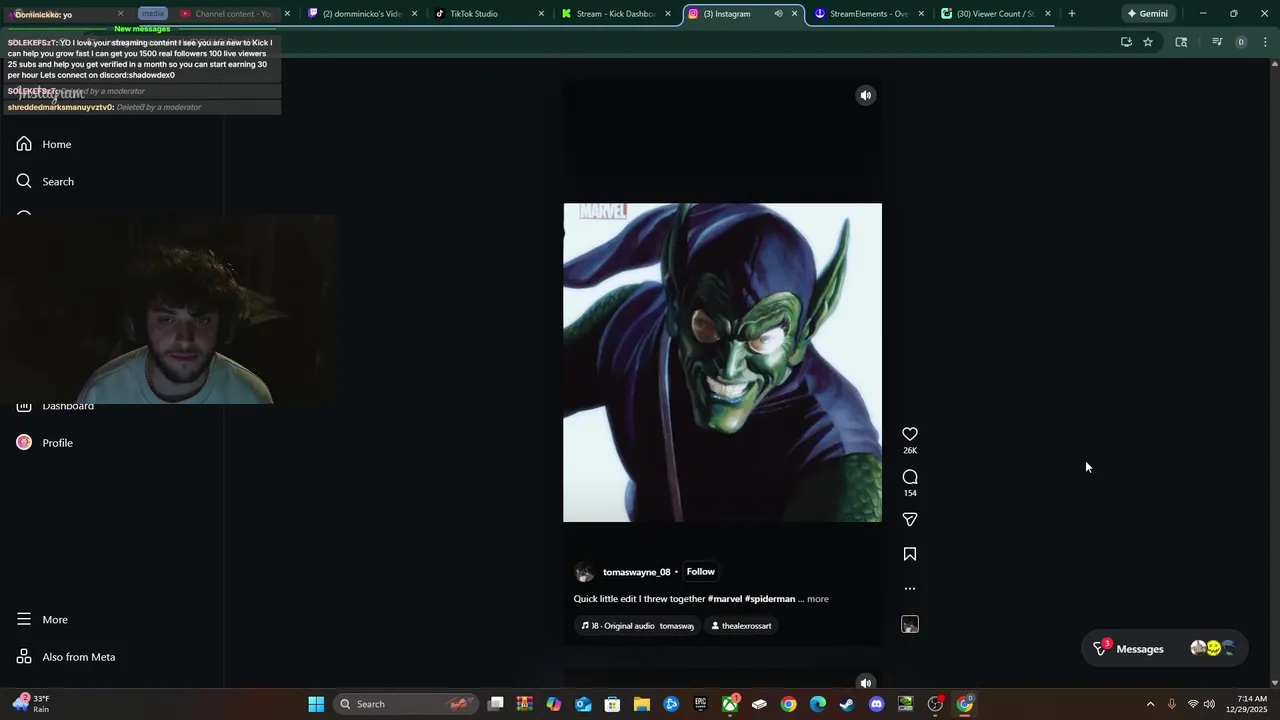Open the #spiderman hashtag
This screenshot has height=720, width=1280.
770,599
